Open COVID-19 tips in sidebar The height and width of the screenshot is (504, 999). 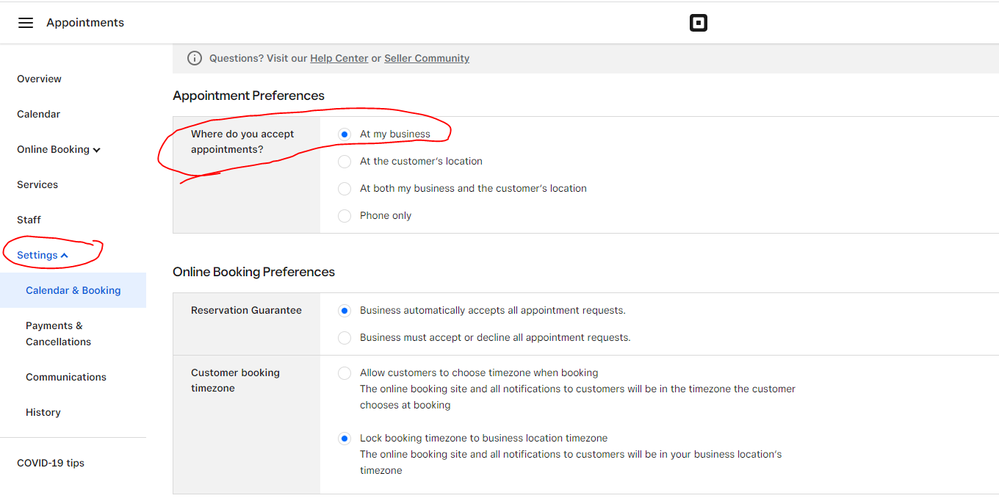tap(50, 463)
